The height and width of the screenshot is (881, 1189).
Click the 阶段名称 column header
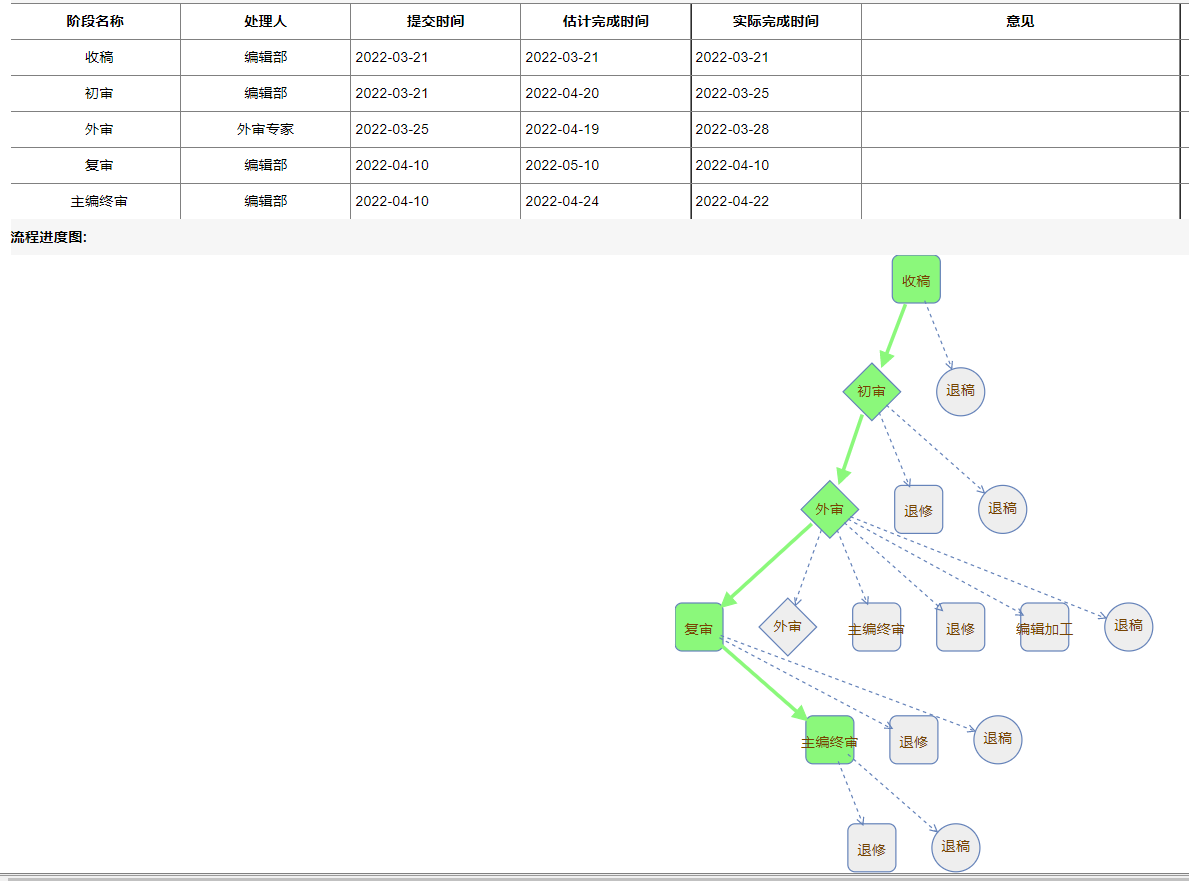[x=95, y=21]
